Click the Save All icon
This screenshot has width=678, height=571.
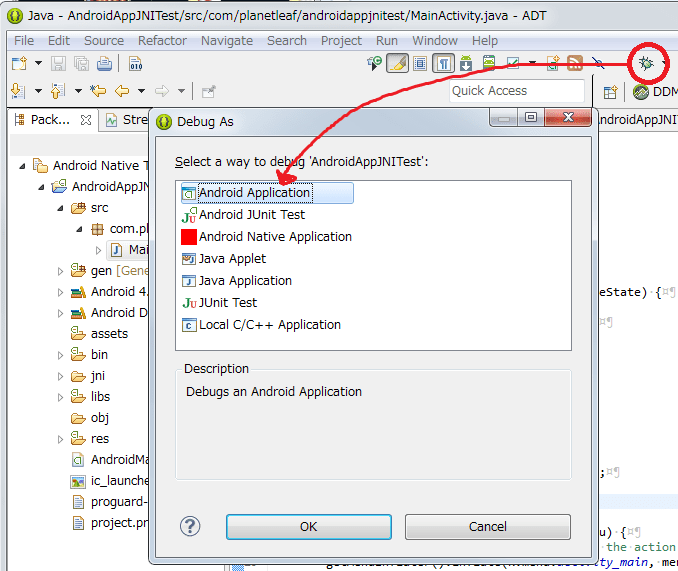pos(81,64)
